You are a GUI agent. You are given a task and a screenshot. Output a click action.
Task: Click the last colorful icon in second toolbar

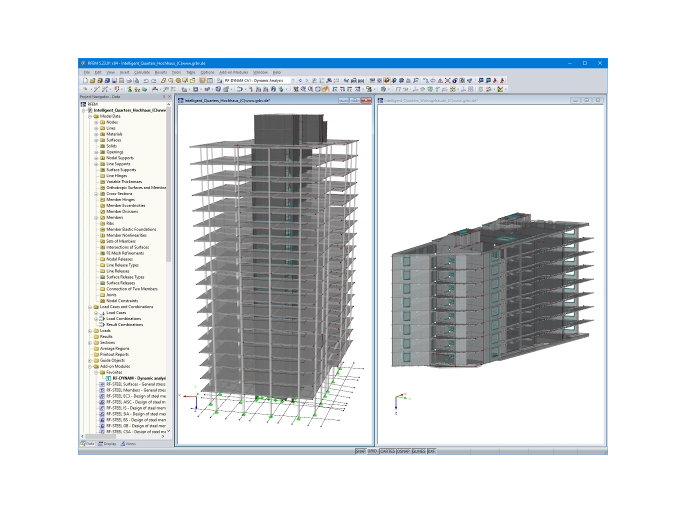pos(500,89)
